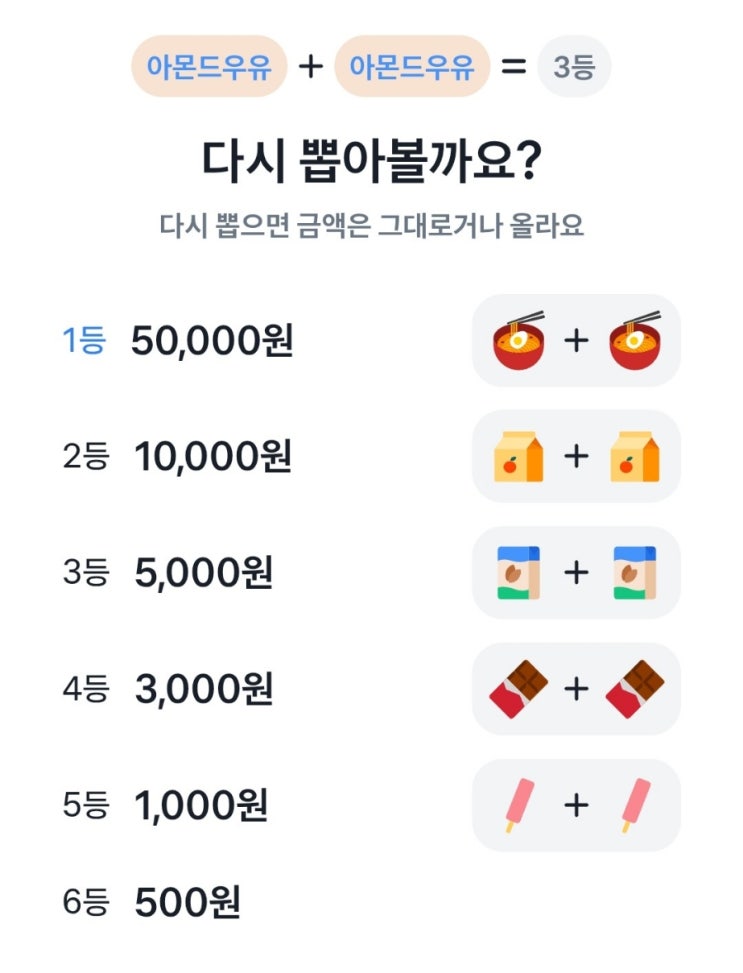Image resolution: width=743 pixels, height=973 pixels.
Task: Click the right ramen bowl icon
Action: tap(635, 340)
